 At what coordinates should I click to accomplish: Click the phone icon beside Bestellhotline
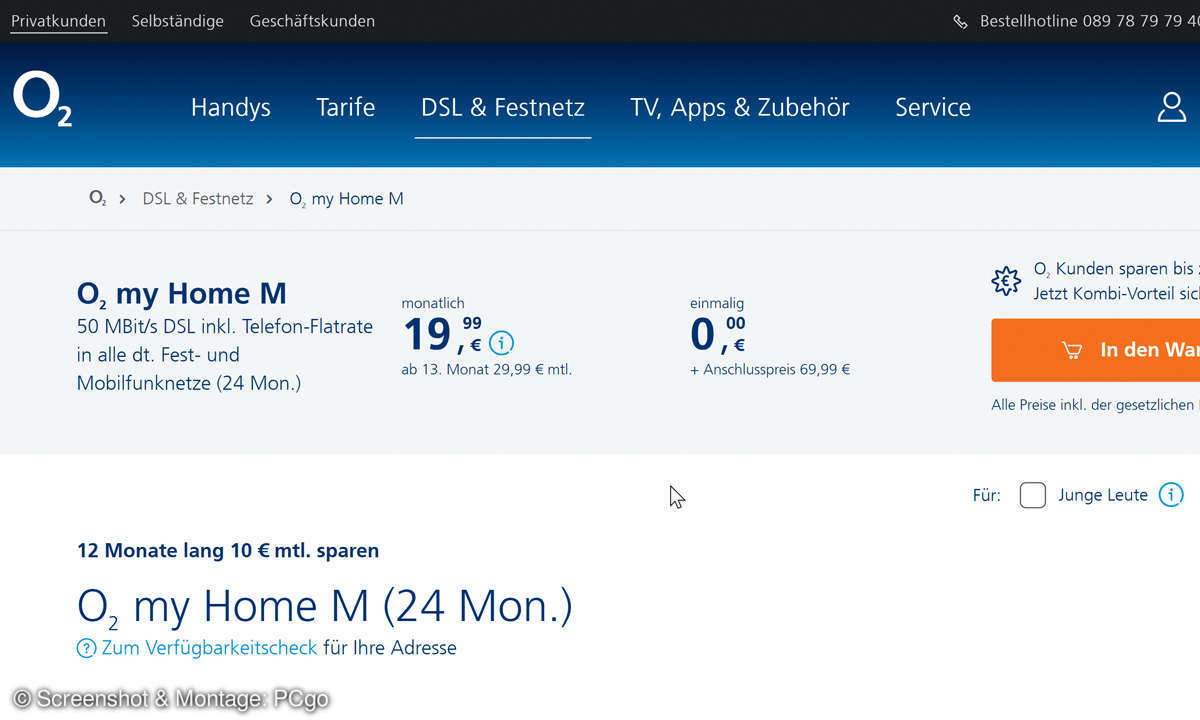[x=960, y=21]
